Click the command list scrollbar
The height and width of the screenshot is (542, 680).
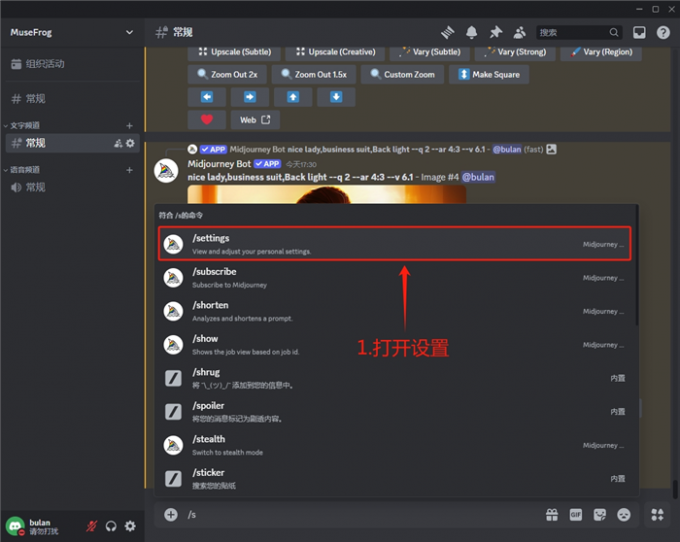637,265
